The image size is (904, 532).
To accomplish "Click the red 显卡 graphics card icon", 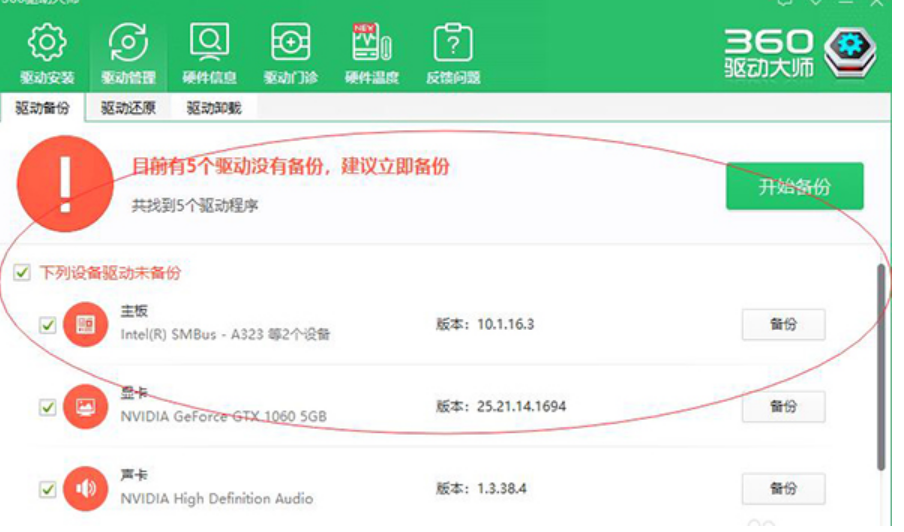I will [85, 407].
